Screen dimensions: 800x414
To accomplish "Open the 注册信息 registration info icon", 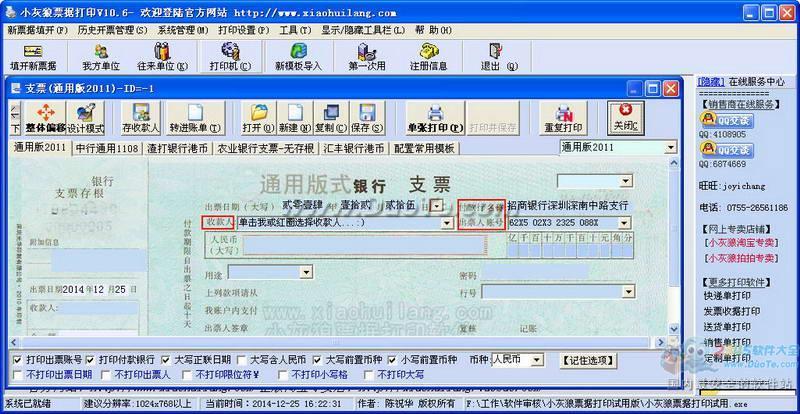I will point(428,54).
